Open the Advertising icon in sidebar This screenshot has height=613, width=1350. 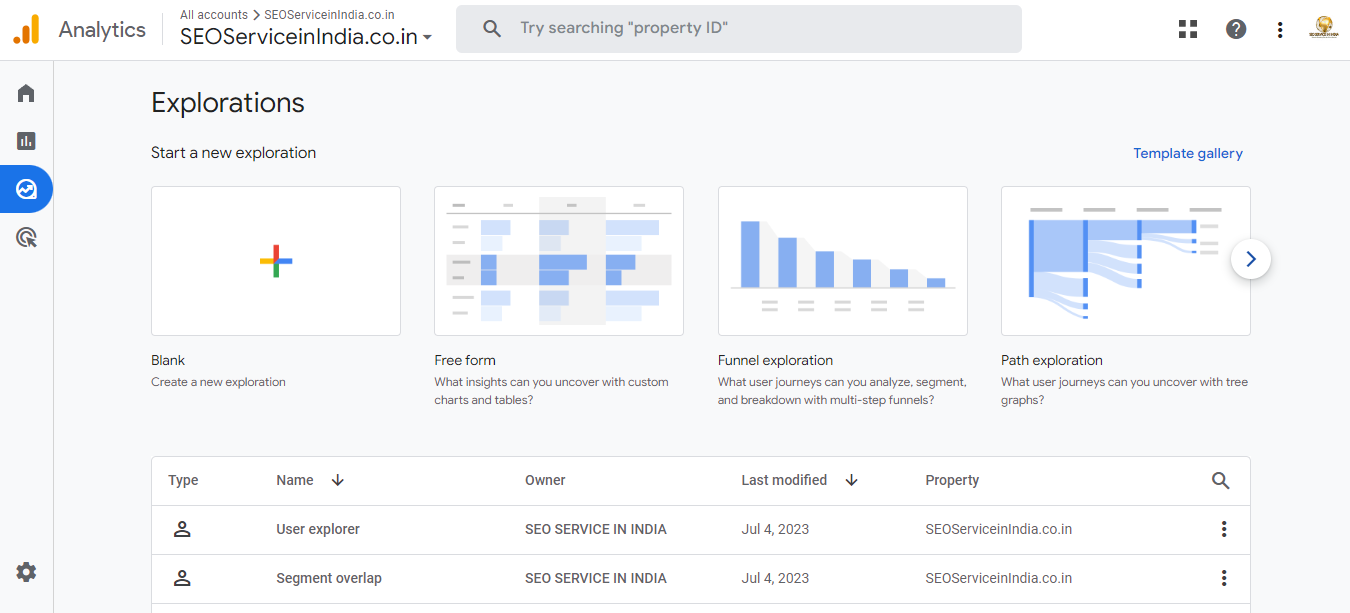click(x=26, y=237)
